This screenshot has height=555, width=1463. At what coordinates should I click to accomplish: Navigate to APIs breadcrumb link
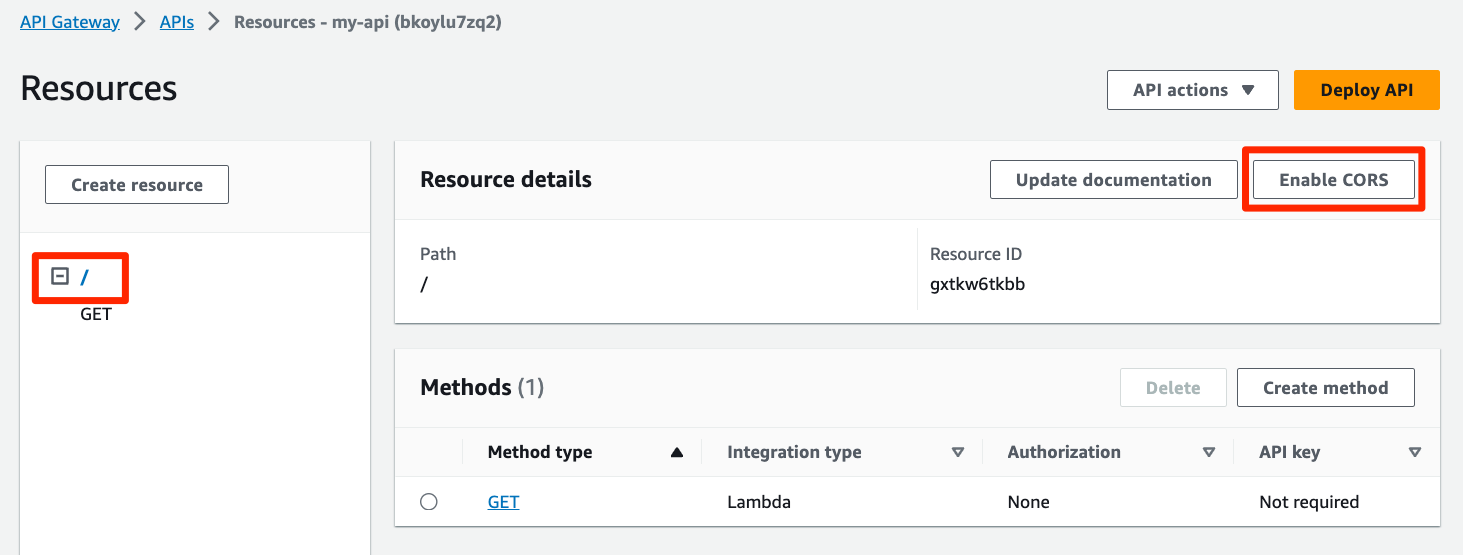177,22
